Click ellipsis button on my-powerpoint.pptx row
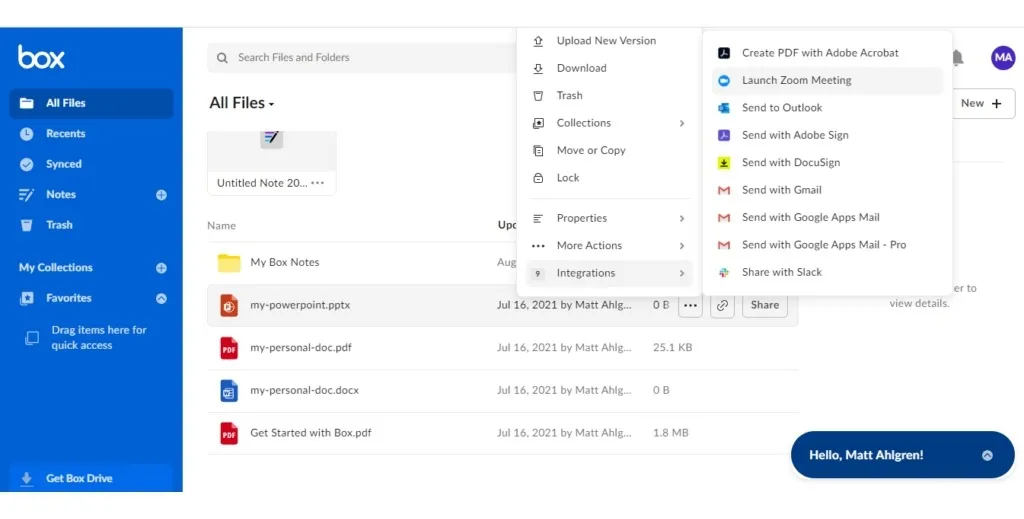Viewport: 1024px width, 519px height. pyautogui.click(x=690, y=306)
